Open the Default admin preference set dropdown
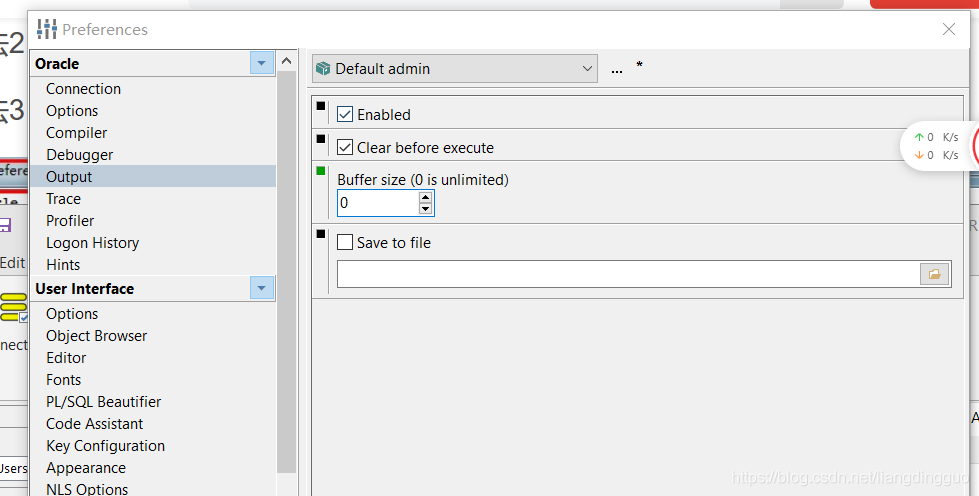The width and height of the screenshot is (979, 496). [x=586, y=69]
